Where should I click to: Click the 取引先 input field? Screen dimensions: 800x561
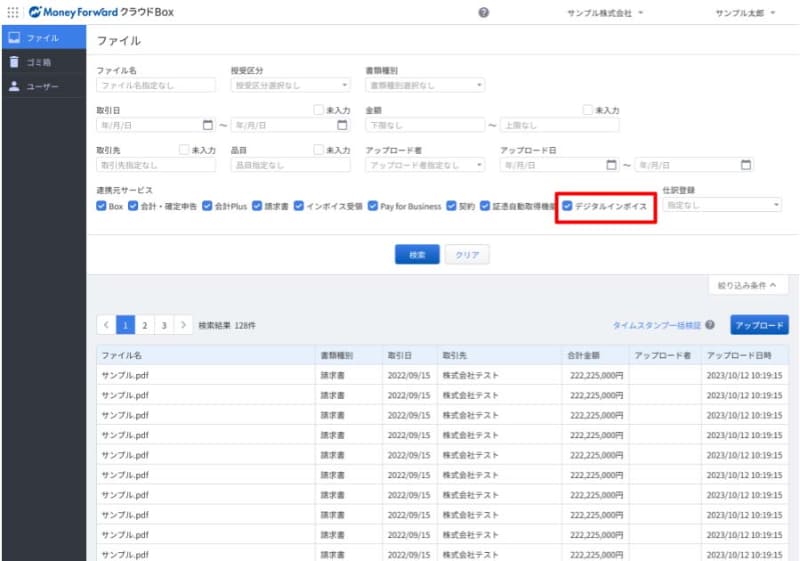(x=156, y=165)
